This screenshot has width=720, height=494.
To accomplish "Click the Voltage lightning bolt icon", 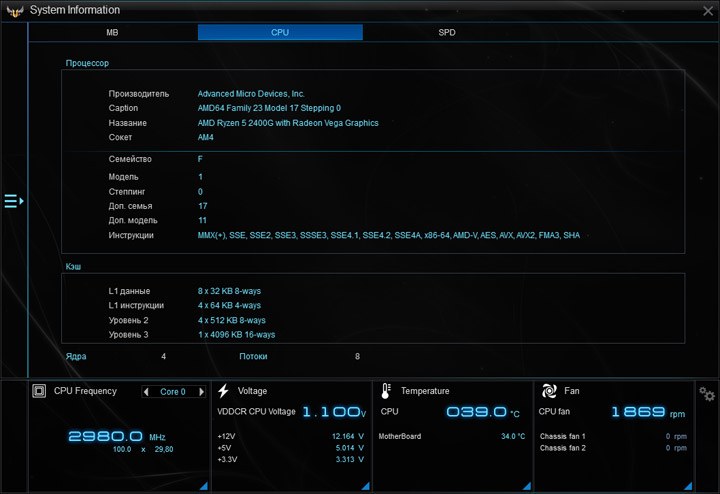I will click(224, 391).
